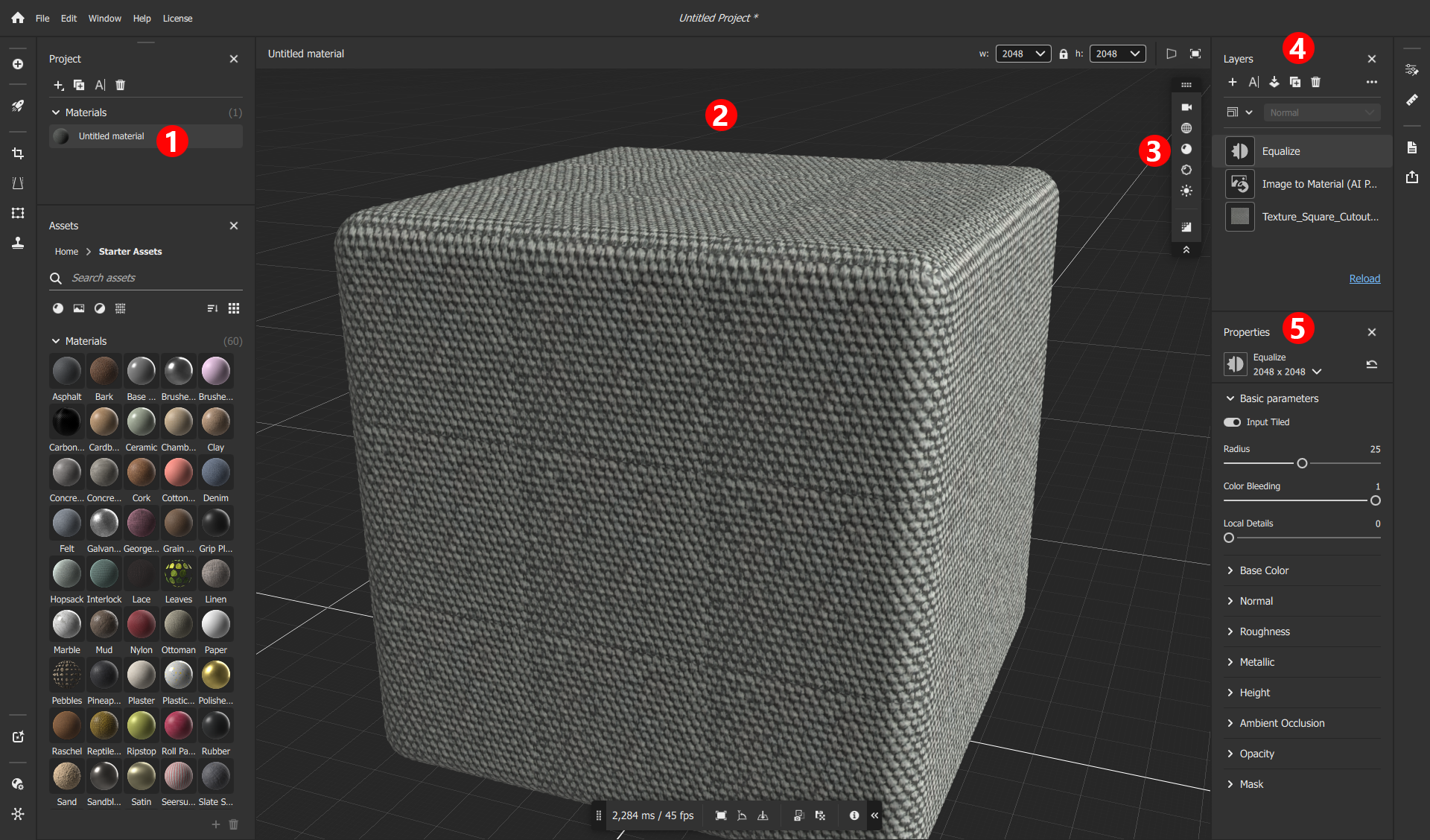The height and width of the screenshot is (840, 1430).
Task: Adjust the Radius slider handle
Action: pyautogui.click(x=1302, y=463)
